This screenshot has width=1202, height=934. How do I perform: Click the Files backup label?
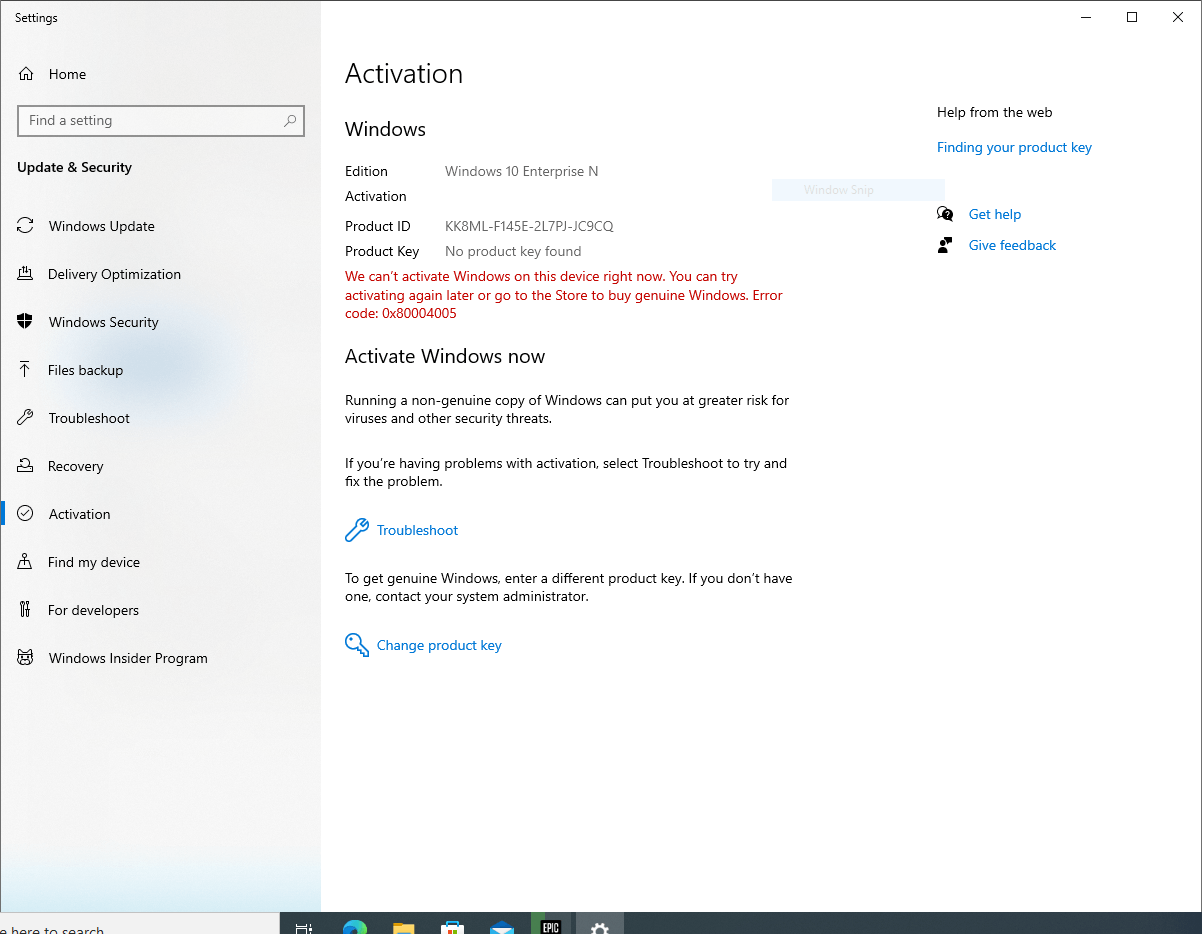click(x=85, y=370)
